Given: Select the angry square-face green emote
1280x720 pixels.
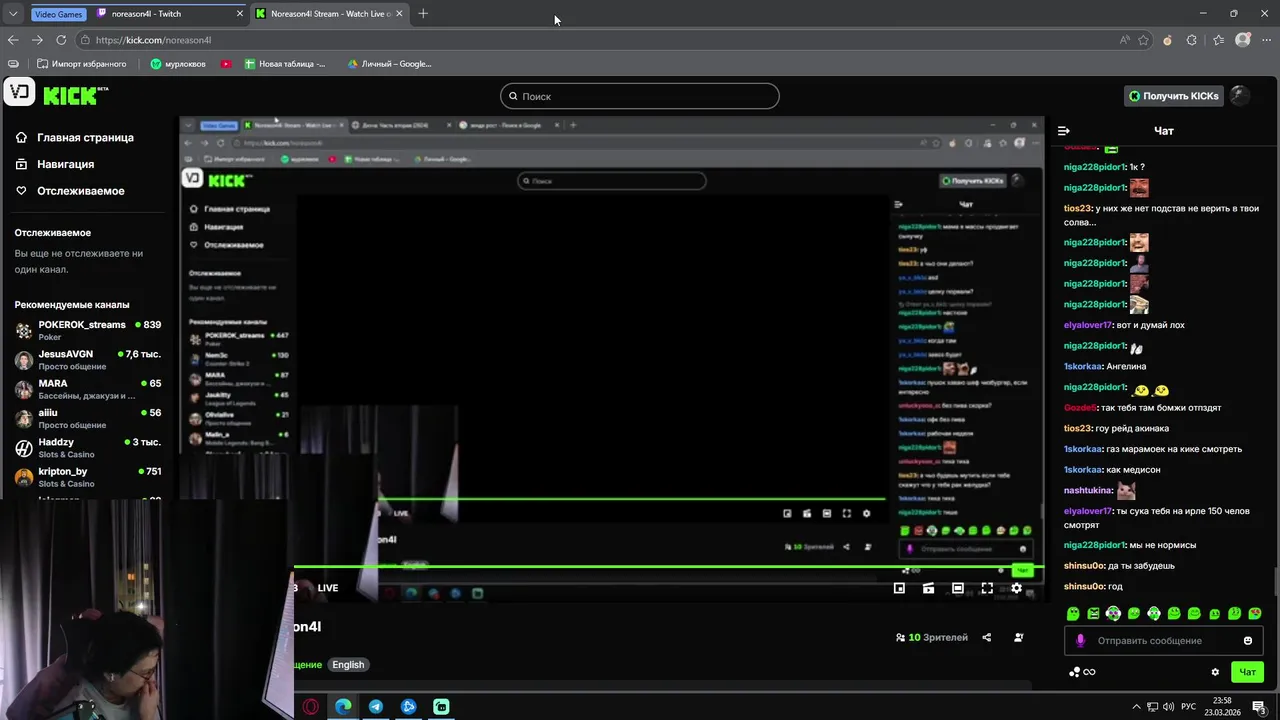Looking at the screenshot, I should pos(1093,613).
